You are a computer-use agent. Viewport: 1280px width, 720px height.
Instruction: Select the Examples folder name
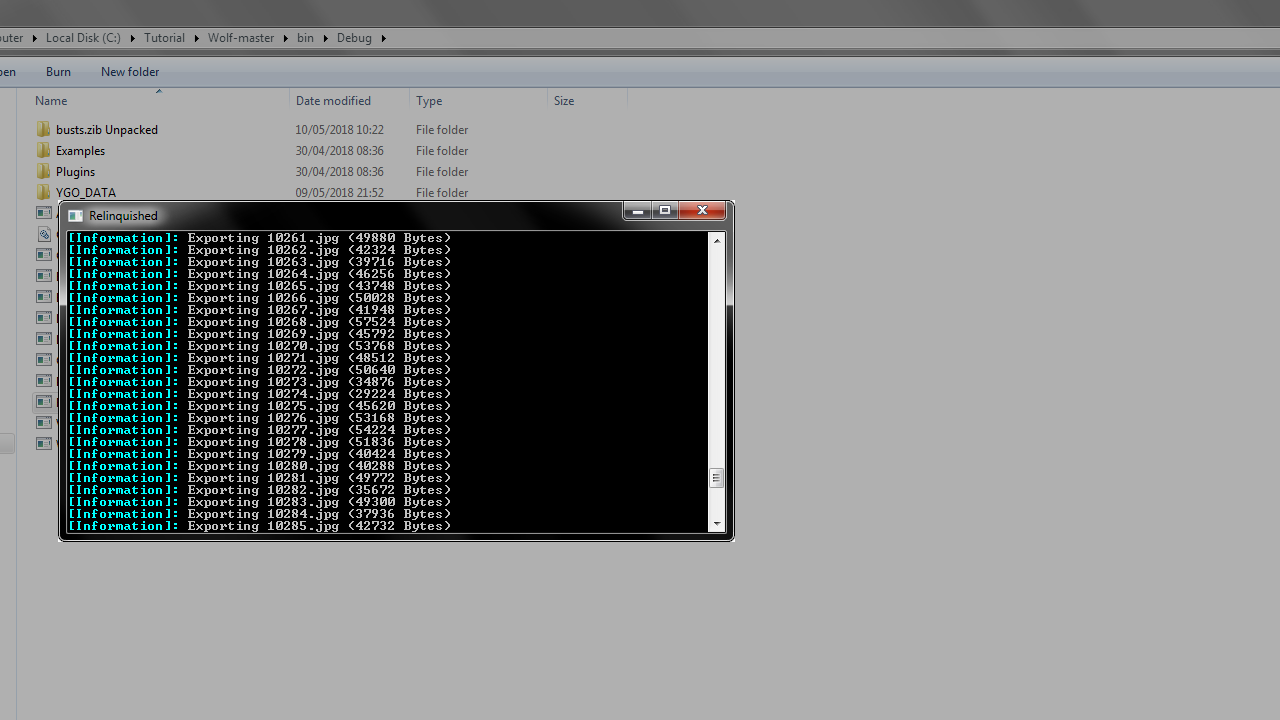coord(80,151)
